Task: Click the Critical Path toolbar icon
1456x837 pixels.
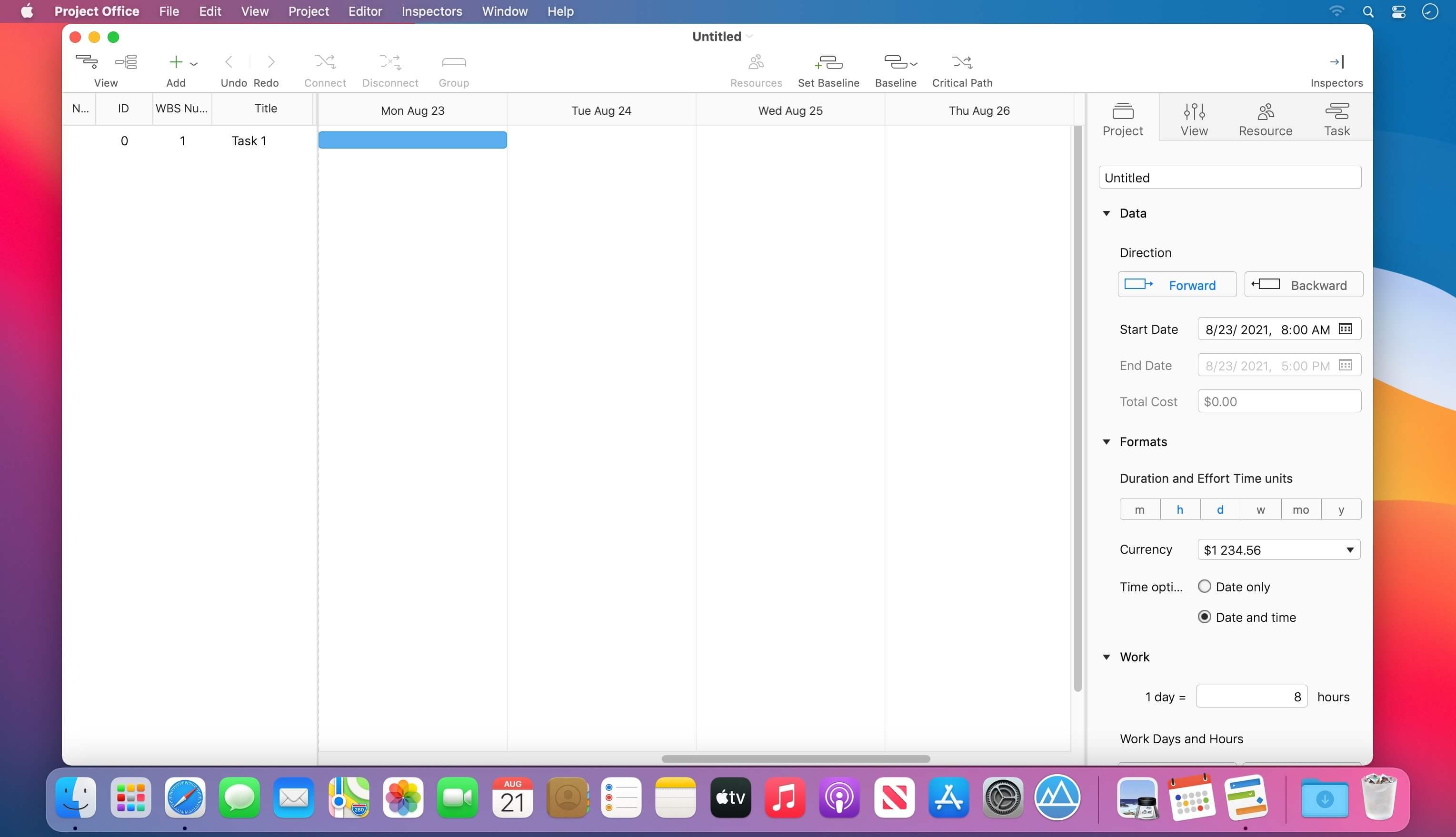Action: [x=962, y=62]
